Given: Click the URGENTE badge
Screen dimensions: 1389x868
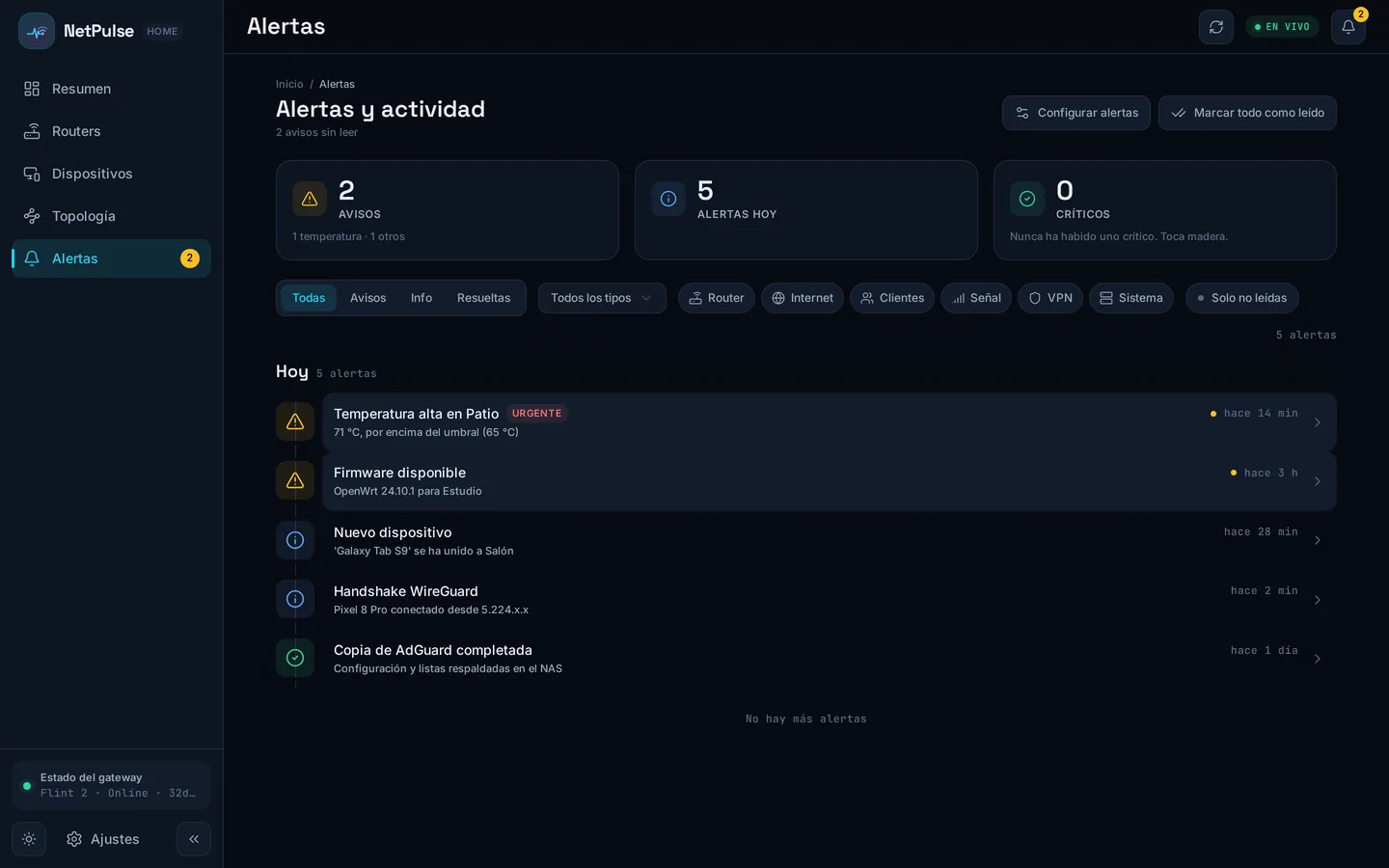Looking at the screenshot, I should (x=536, y=413).
